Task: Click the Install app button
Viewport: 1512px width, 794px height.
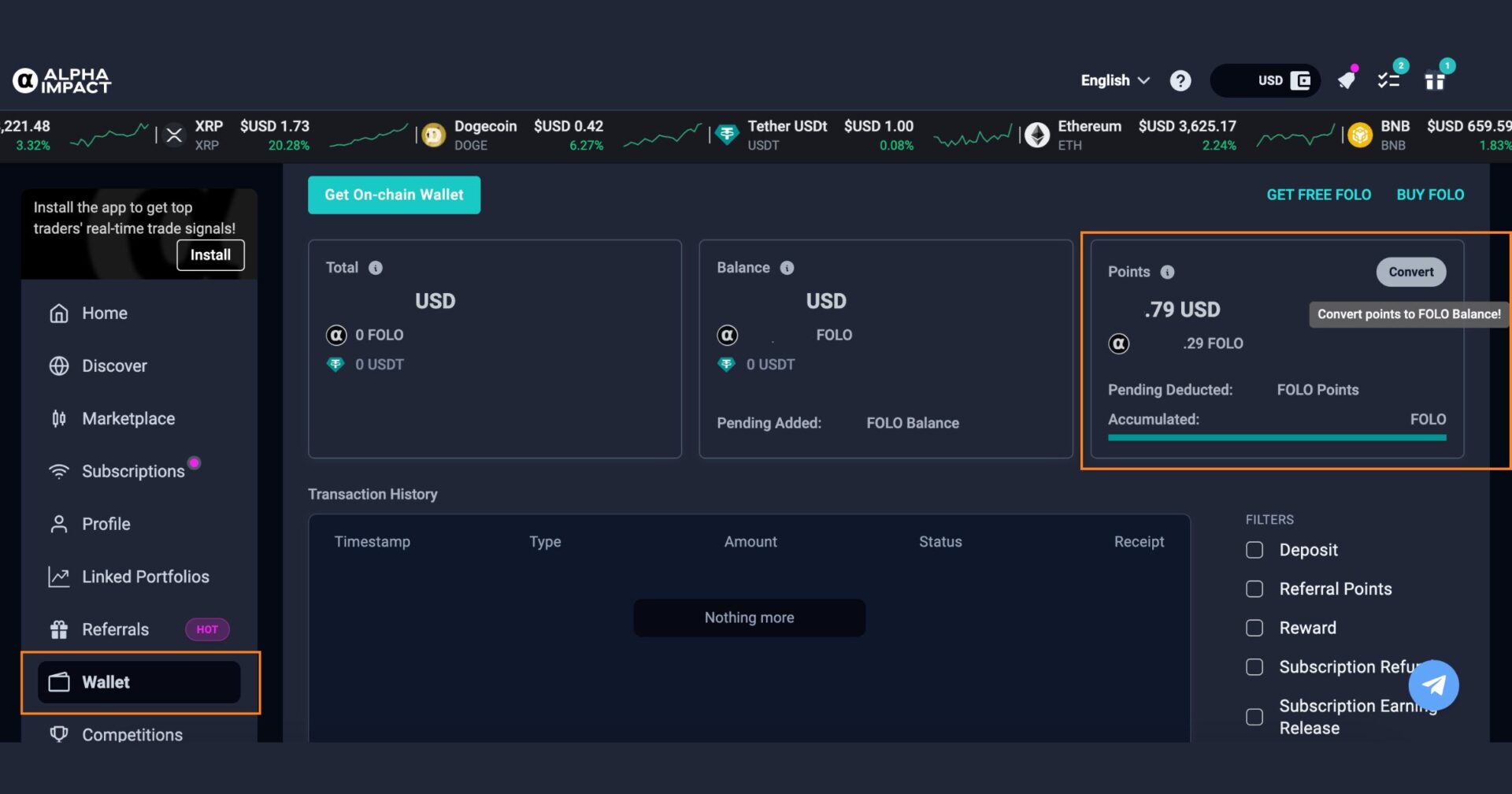Action: pos(210,254)
